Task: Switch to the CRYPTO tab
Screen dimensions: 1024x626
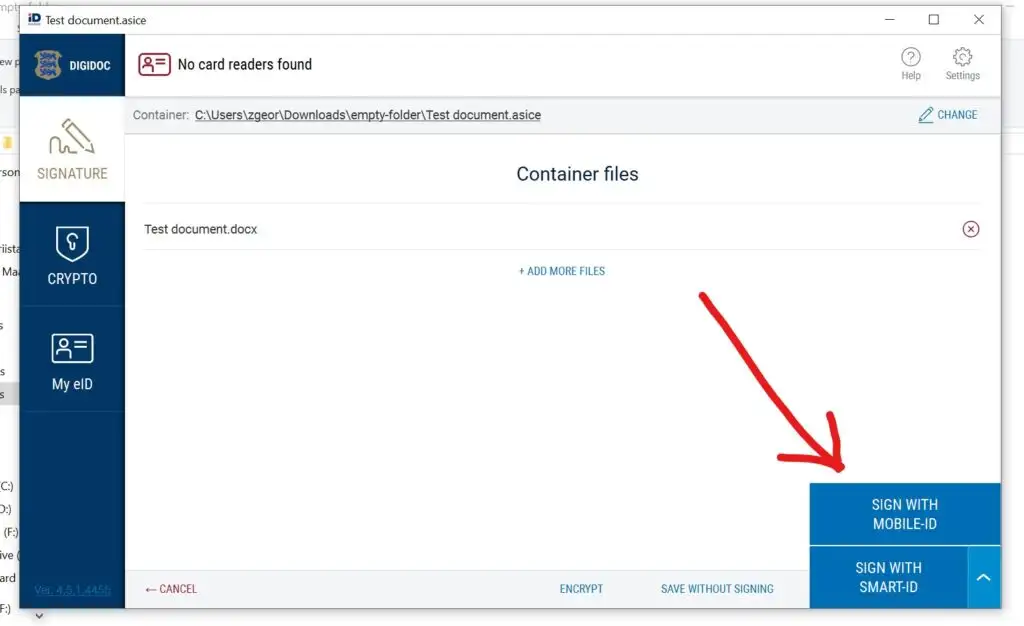Action: tap(71, 257)
